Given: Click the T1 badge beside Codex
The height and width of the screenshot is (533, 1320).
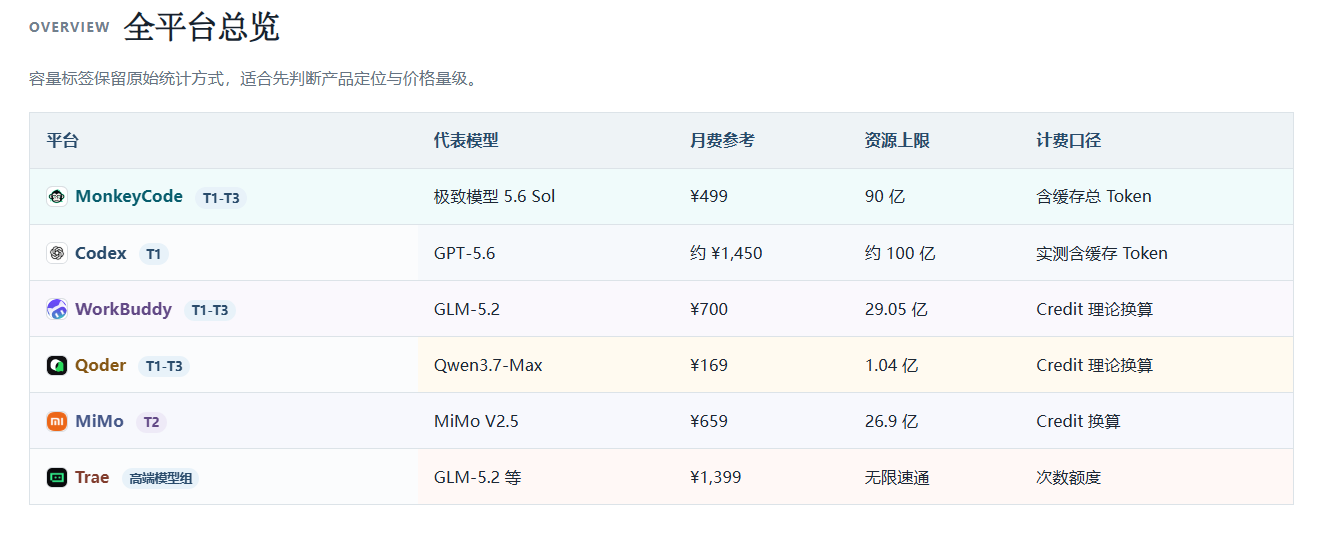Looking at the screenshot, I should click(x=154, y=254).
